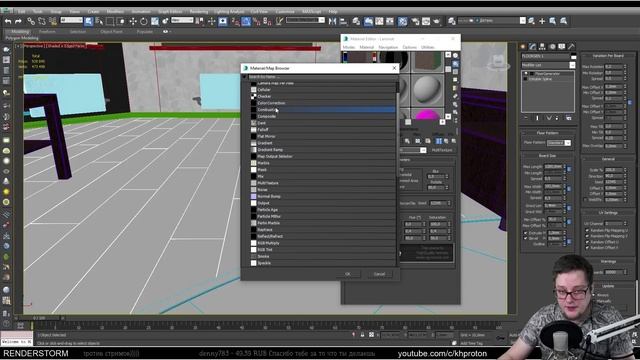Select the Smoke map entry

click(x=323, y=256)
